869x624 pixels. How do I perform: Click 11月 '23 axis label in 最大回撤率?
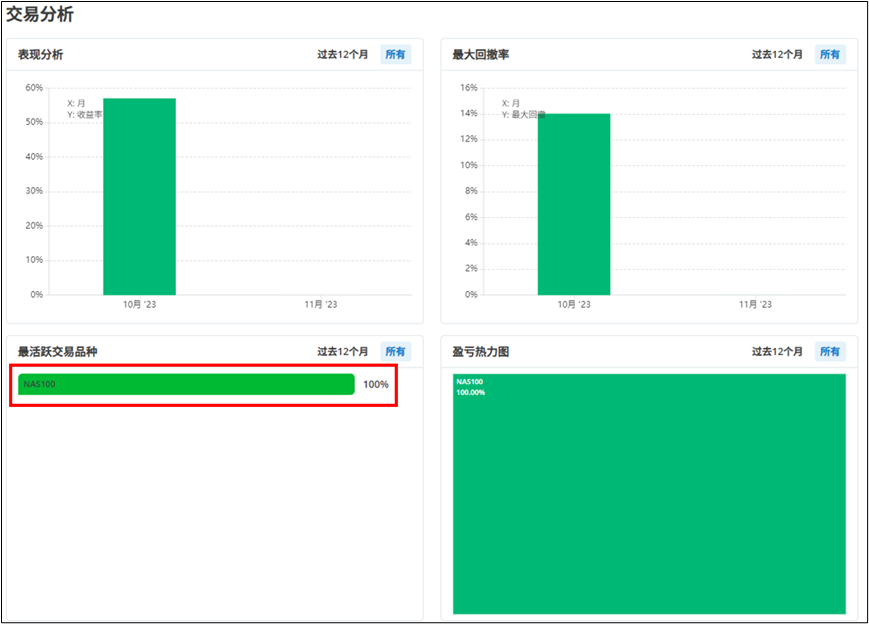(755, 305)
